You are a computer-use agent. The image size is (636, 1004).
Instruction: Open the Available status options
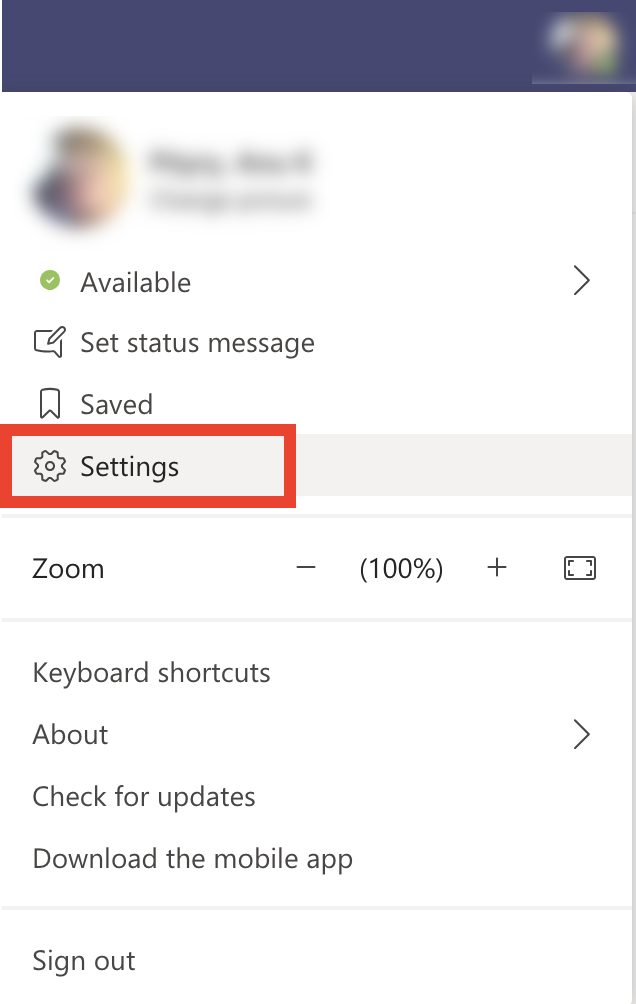316,281
